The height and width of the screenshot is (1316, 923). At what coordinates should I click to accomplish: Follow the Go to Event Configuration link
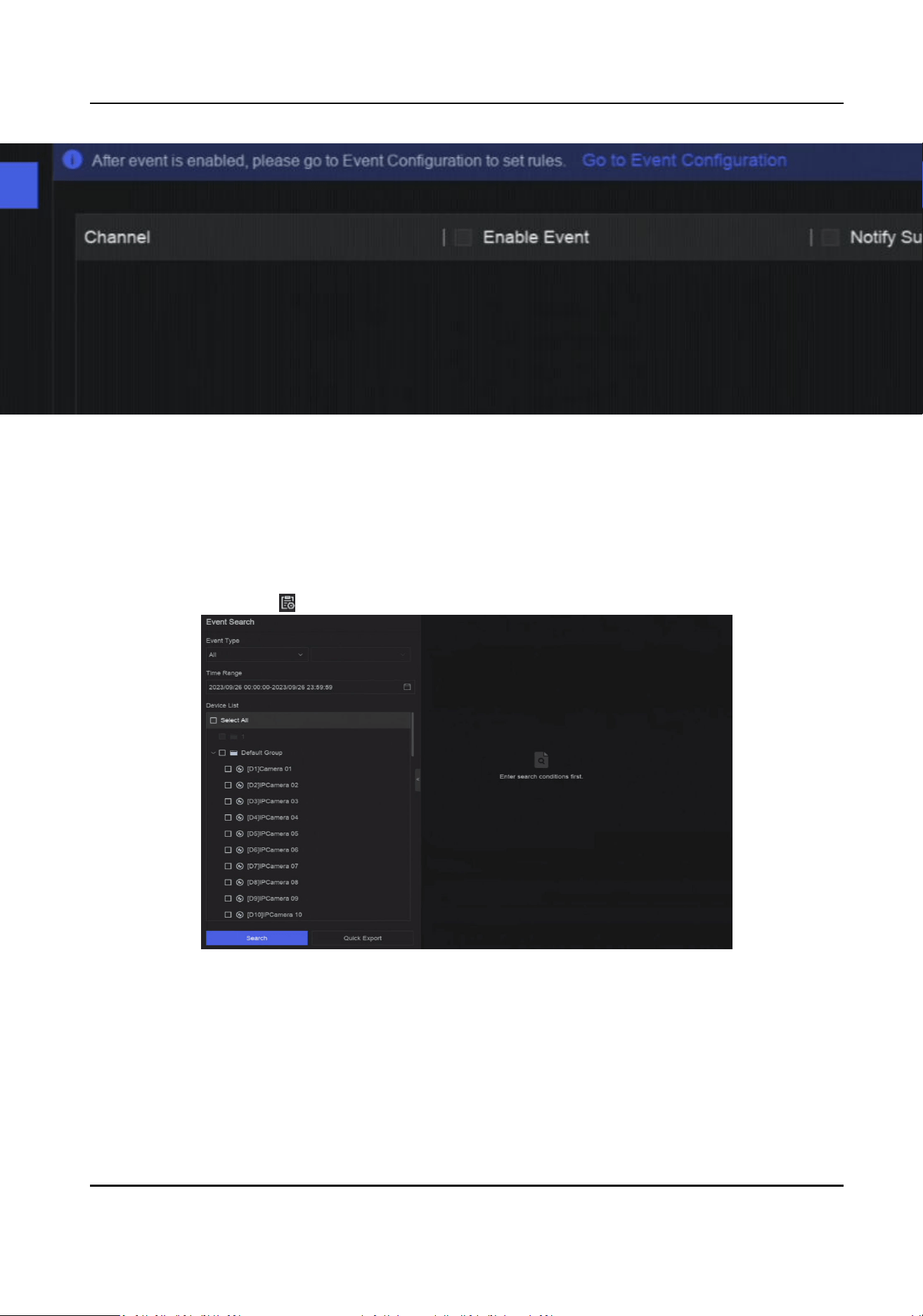point(684,160)
